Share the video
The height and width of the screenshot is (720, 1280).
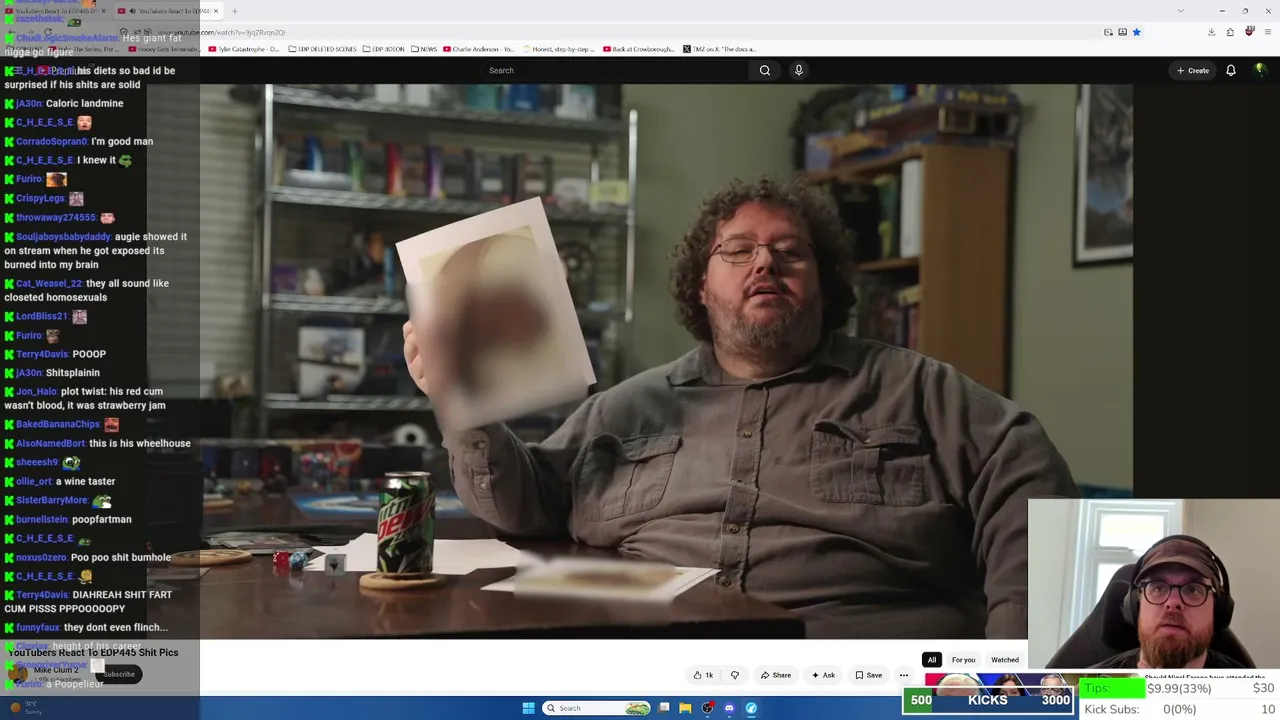776,675
